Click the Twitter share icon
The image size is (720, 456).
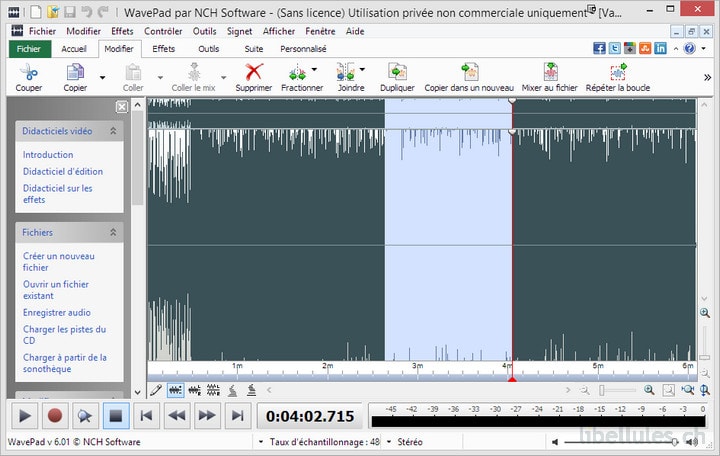coord(614,48)
